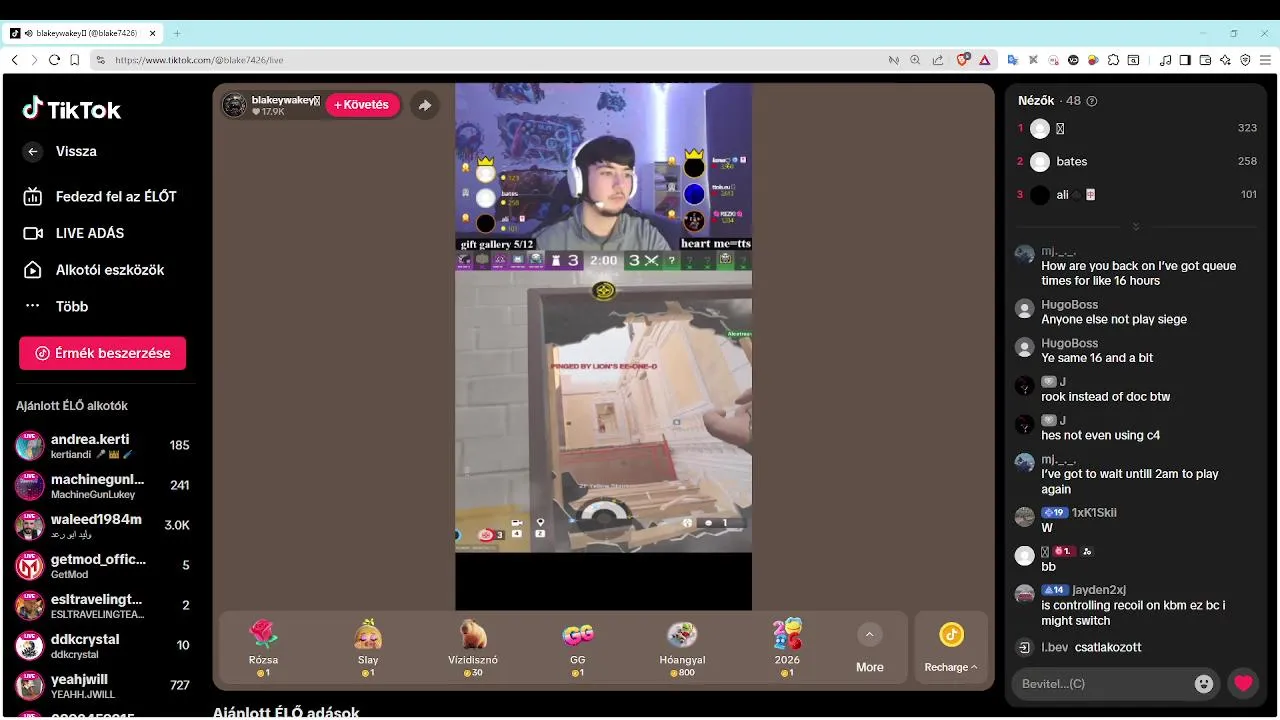Expand More gifts

tap(869, 648)
